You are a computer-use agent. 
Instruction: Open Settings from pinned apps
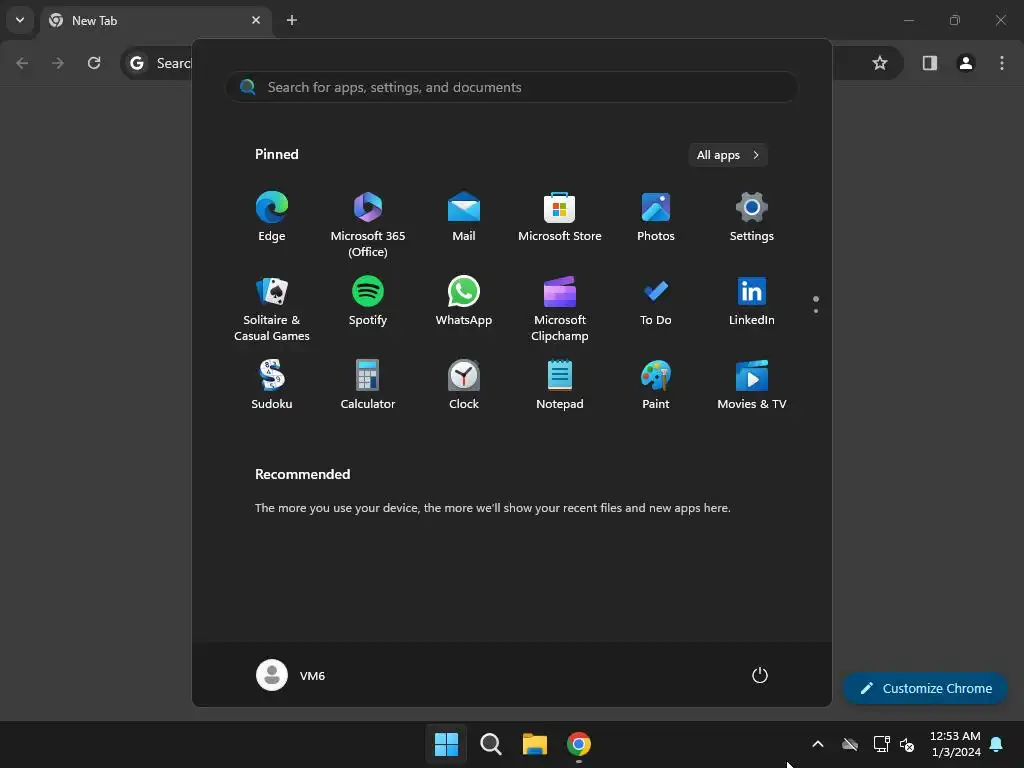pos(752,217)
